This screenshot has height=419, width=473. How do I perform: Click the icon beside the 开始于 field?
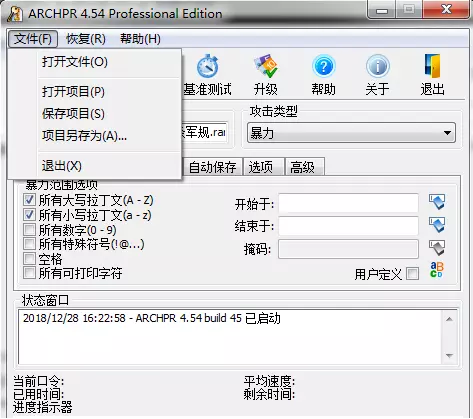437,202
